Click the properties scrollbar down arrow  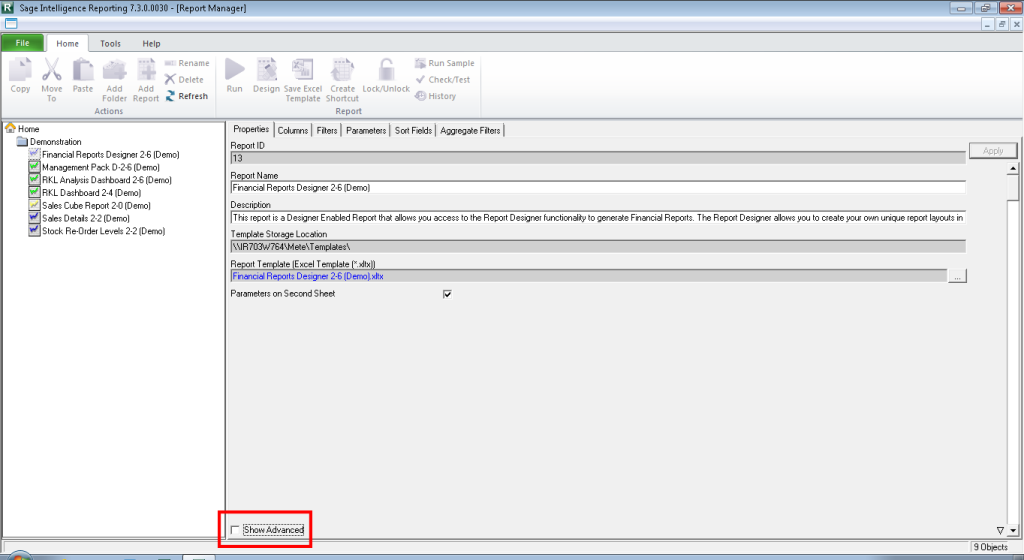pyautogui.click(x=1013, y=531)
